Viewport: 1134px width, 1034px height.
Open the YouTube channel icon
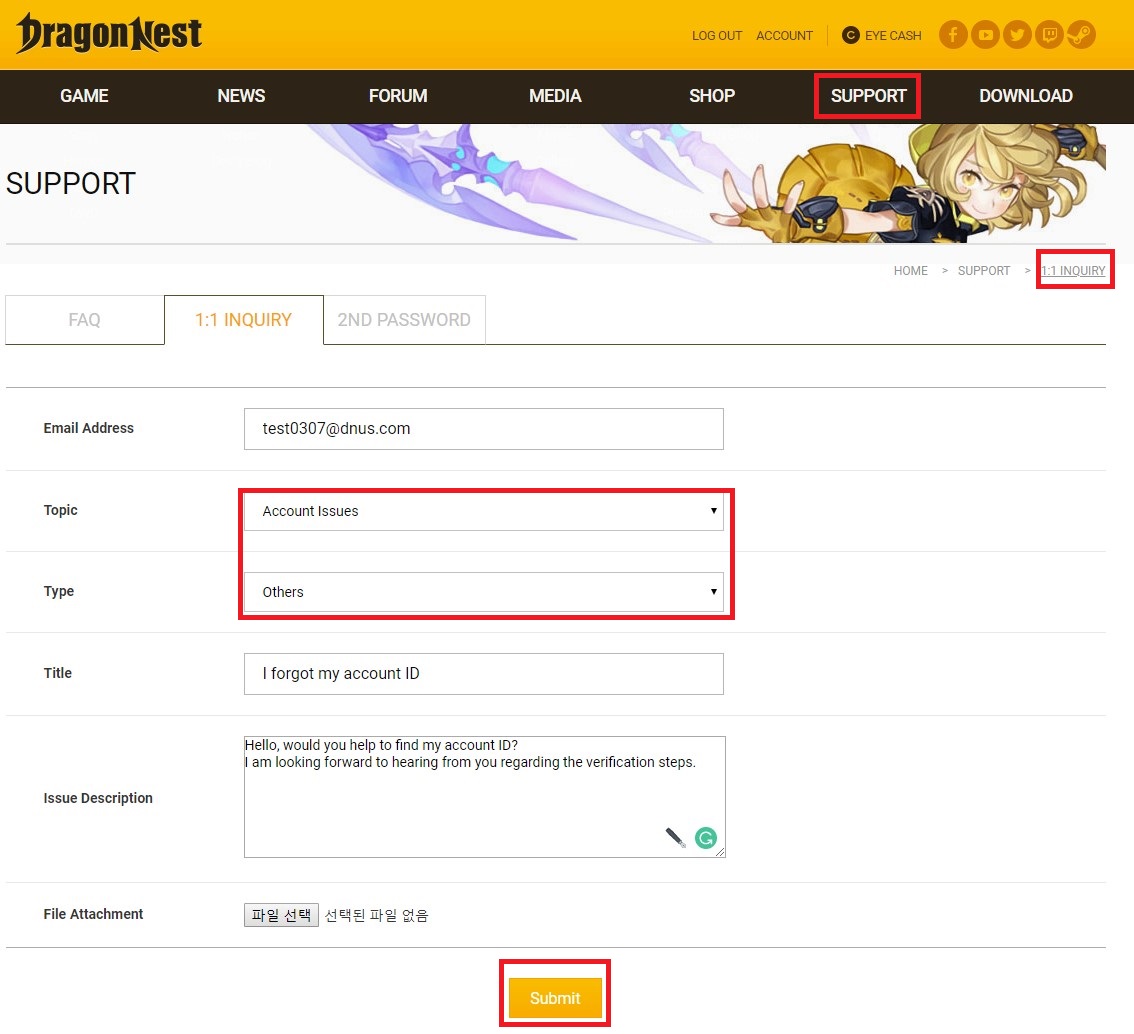pos(985,35)
